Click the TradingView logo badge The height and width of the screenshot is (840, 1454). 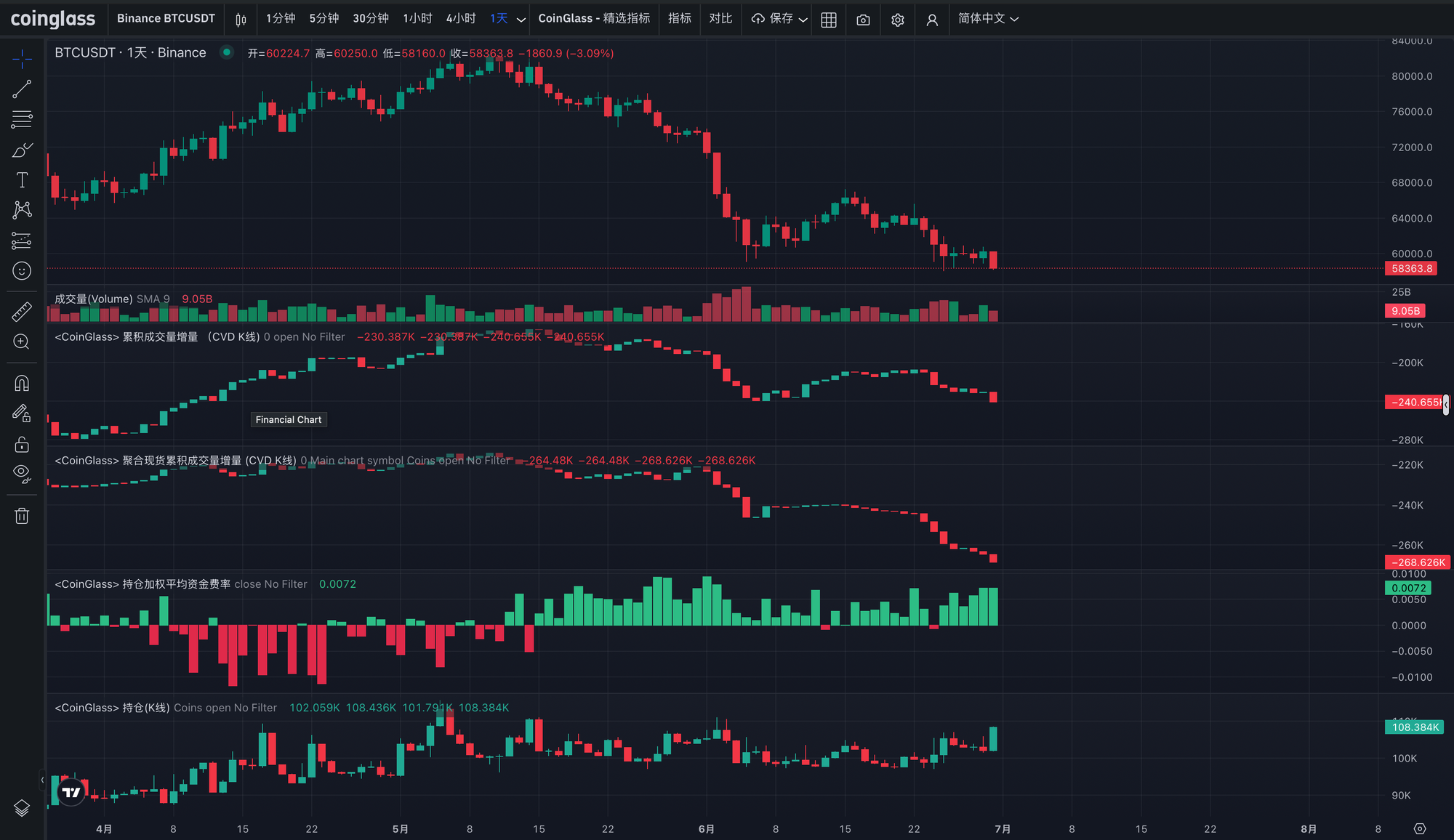point(71,792)
